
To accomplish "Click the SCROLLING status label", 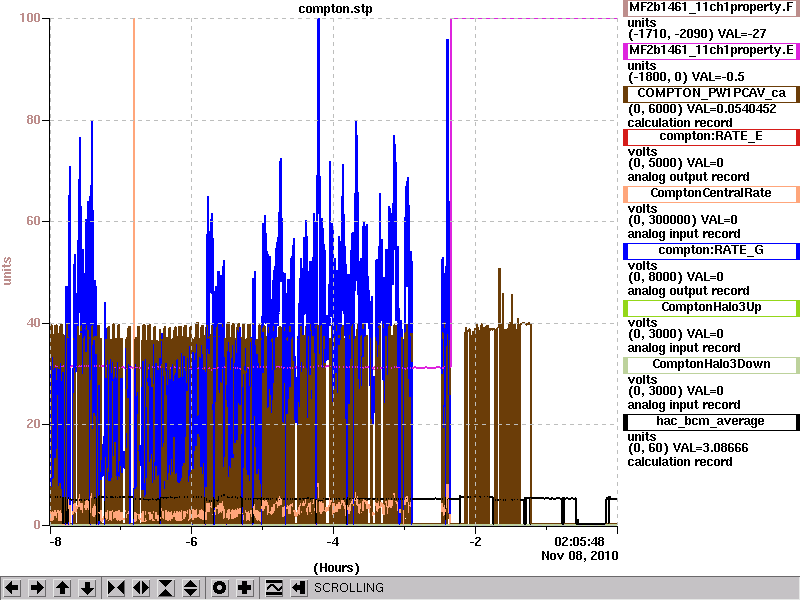I will tap(348, 588).
